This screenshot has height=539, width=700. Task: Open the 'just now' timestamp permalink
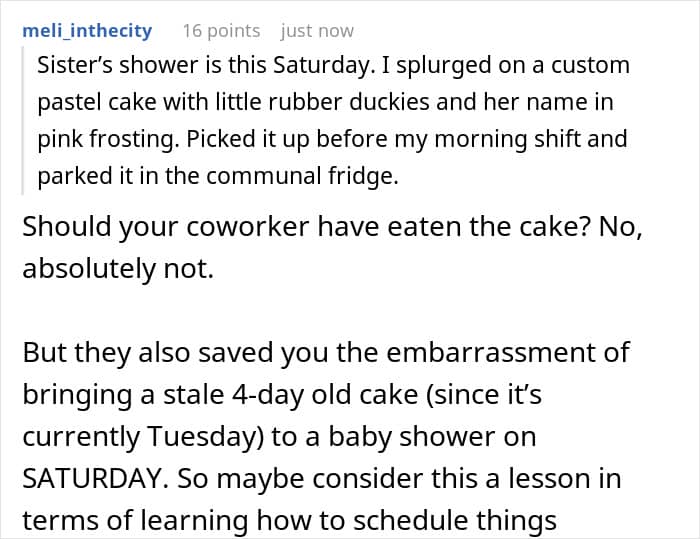pos(317,31)
